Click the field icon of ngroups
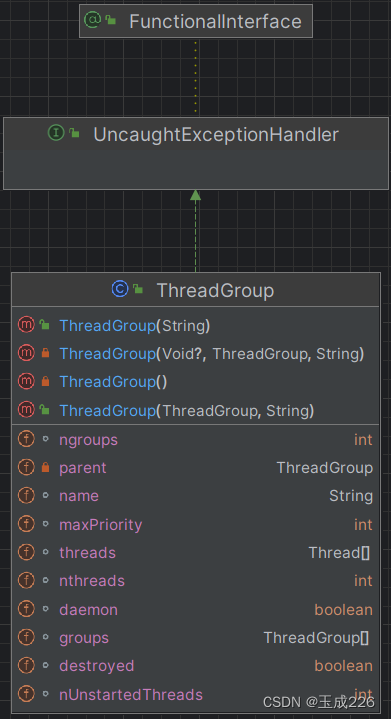Viewport: 391px width, 719px height. click(x=26, y=439)
